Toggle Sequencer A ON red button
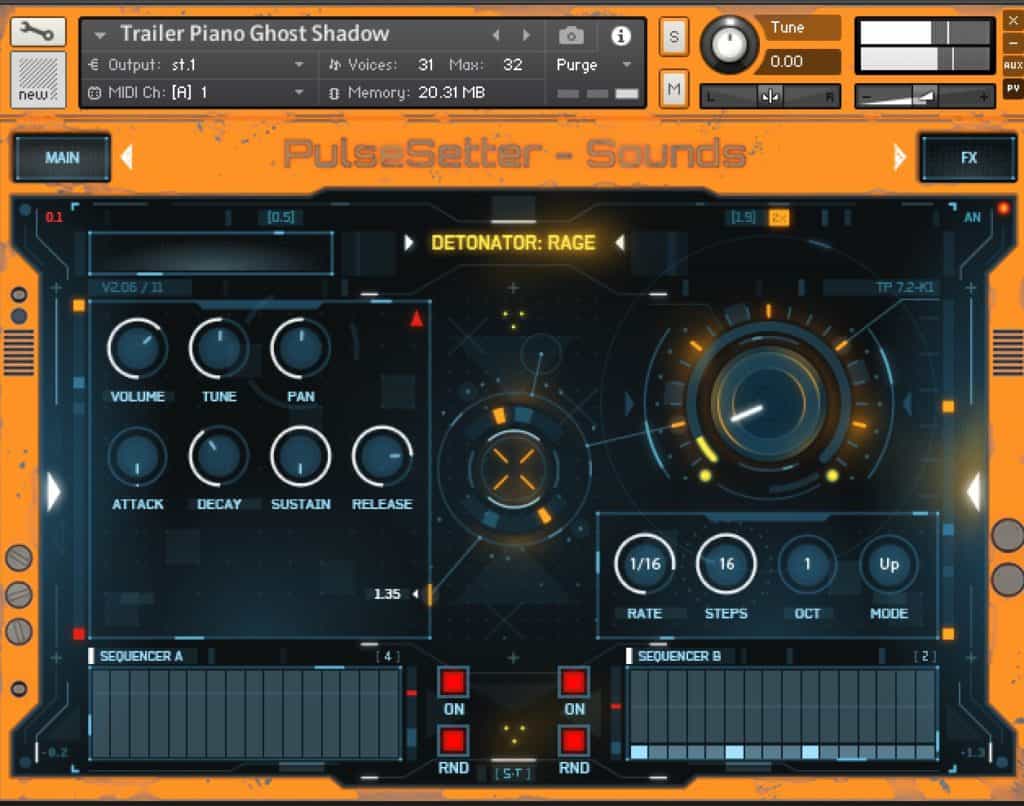Screen dimensions: 1024x806 (x=453, y=682)
